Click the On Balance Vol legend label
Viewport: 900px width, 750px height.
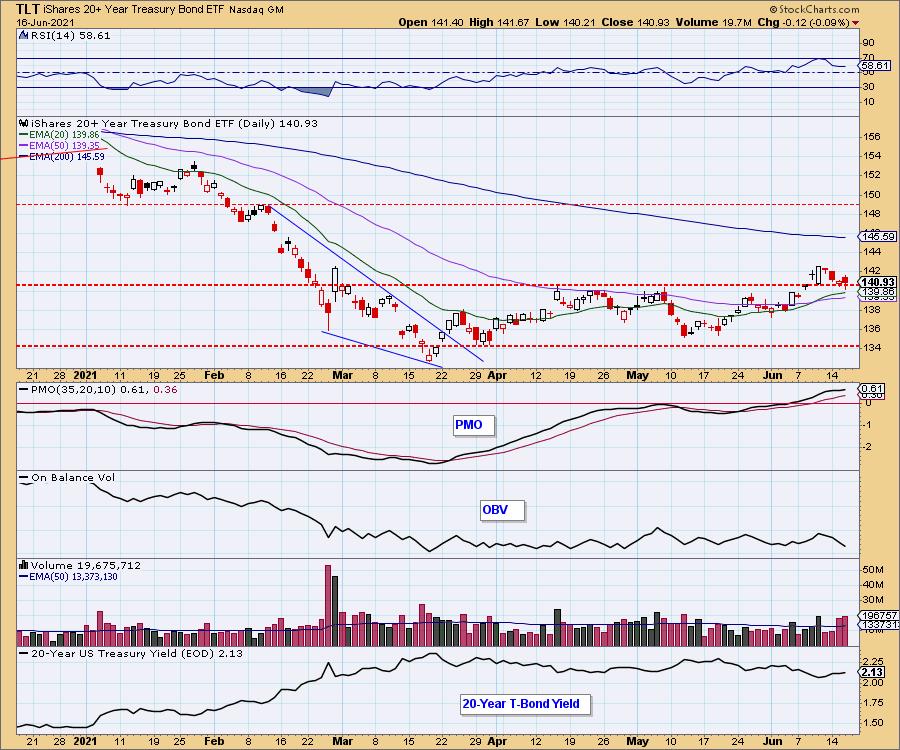pos(67,477)
